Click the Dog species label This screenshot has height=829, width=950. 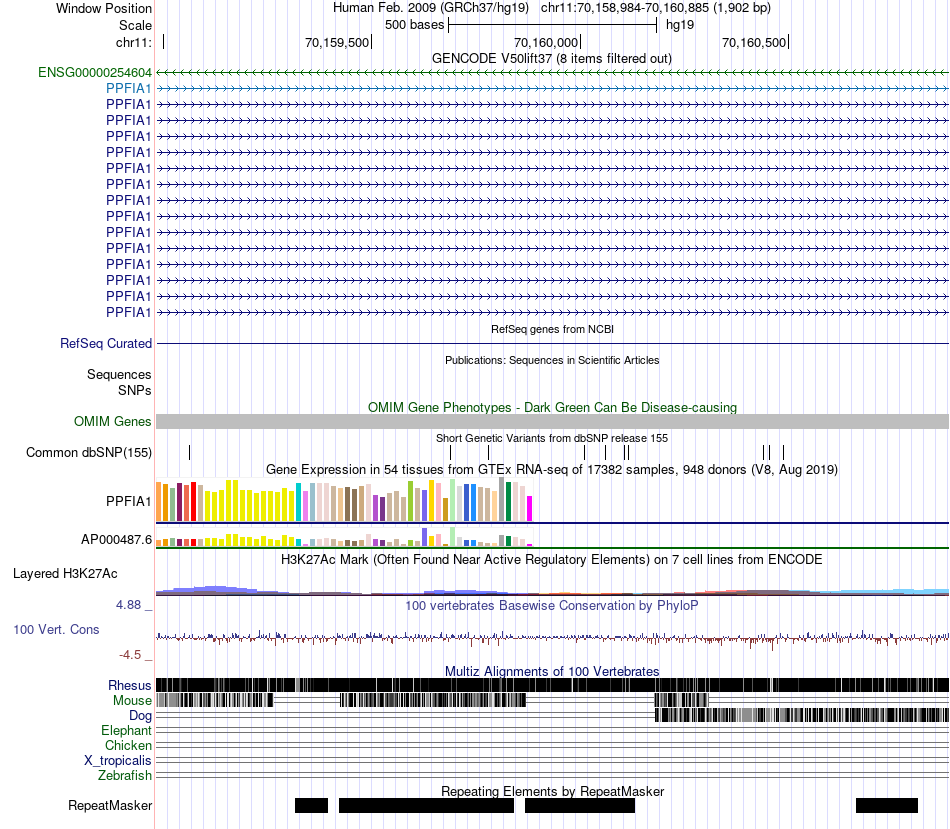pos(140,716)
